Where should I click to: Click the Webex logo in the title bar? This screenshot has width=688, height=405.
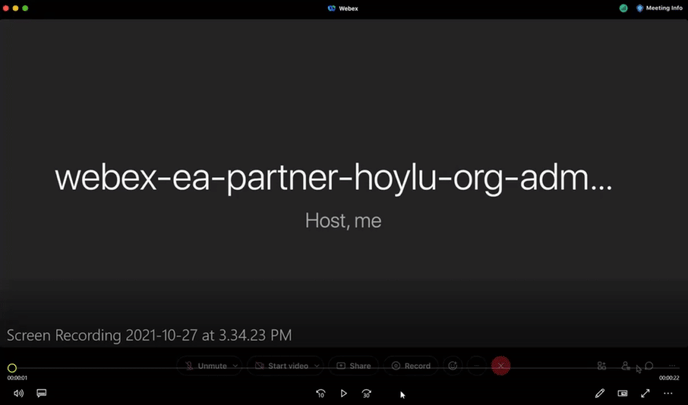pos(332,8)
